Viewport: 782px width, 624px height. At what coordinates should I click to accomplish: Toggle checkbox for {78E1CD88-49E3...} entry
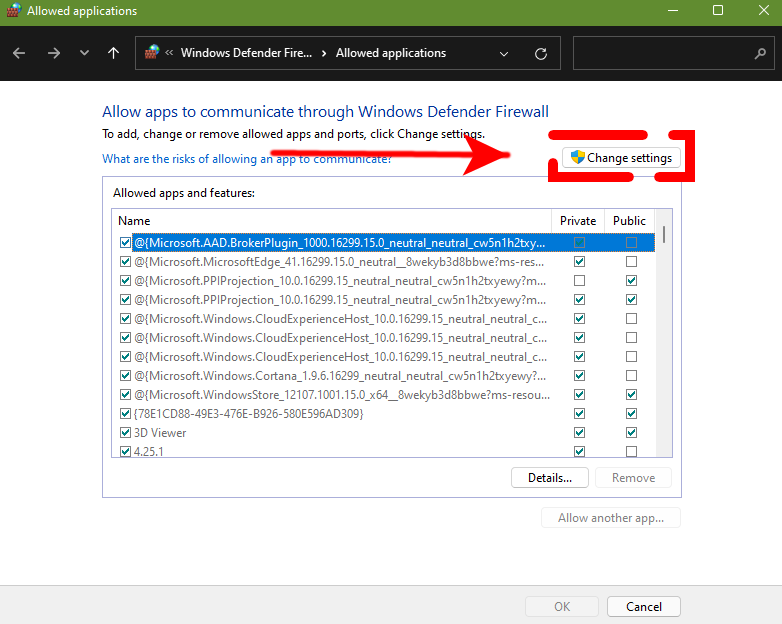pyautogui.click(x=125, y=414)
